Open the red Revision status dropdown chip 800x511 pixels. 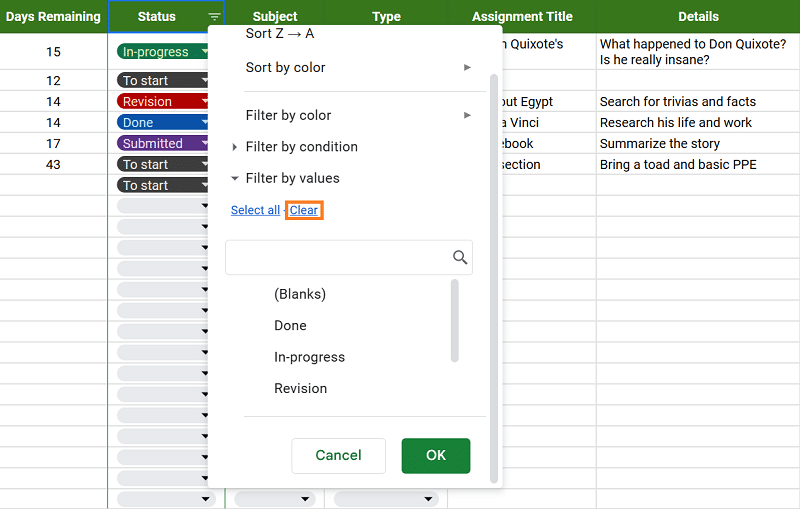click(162, 102)
